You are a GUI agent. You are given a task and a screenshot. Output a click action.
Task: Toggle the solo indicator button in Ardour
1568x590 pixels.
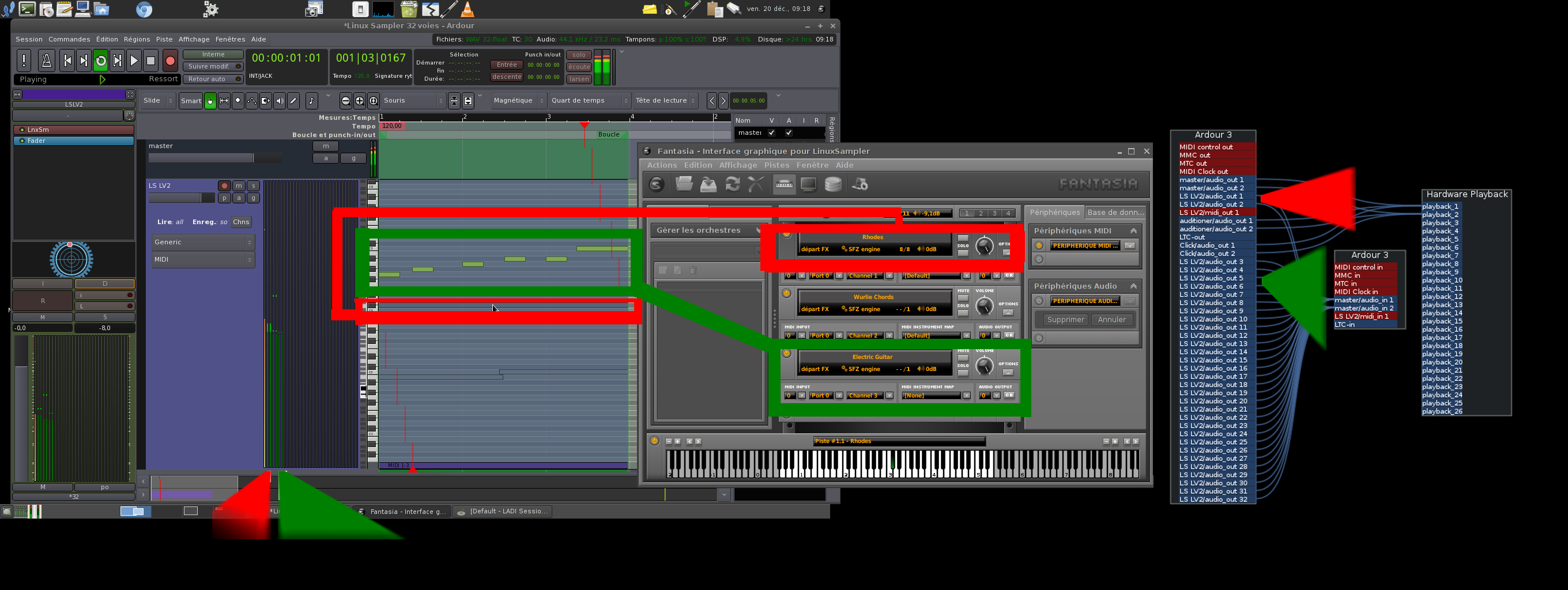coord(579,55)
